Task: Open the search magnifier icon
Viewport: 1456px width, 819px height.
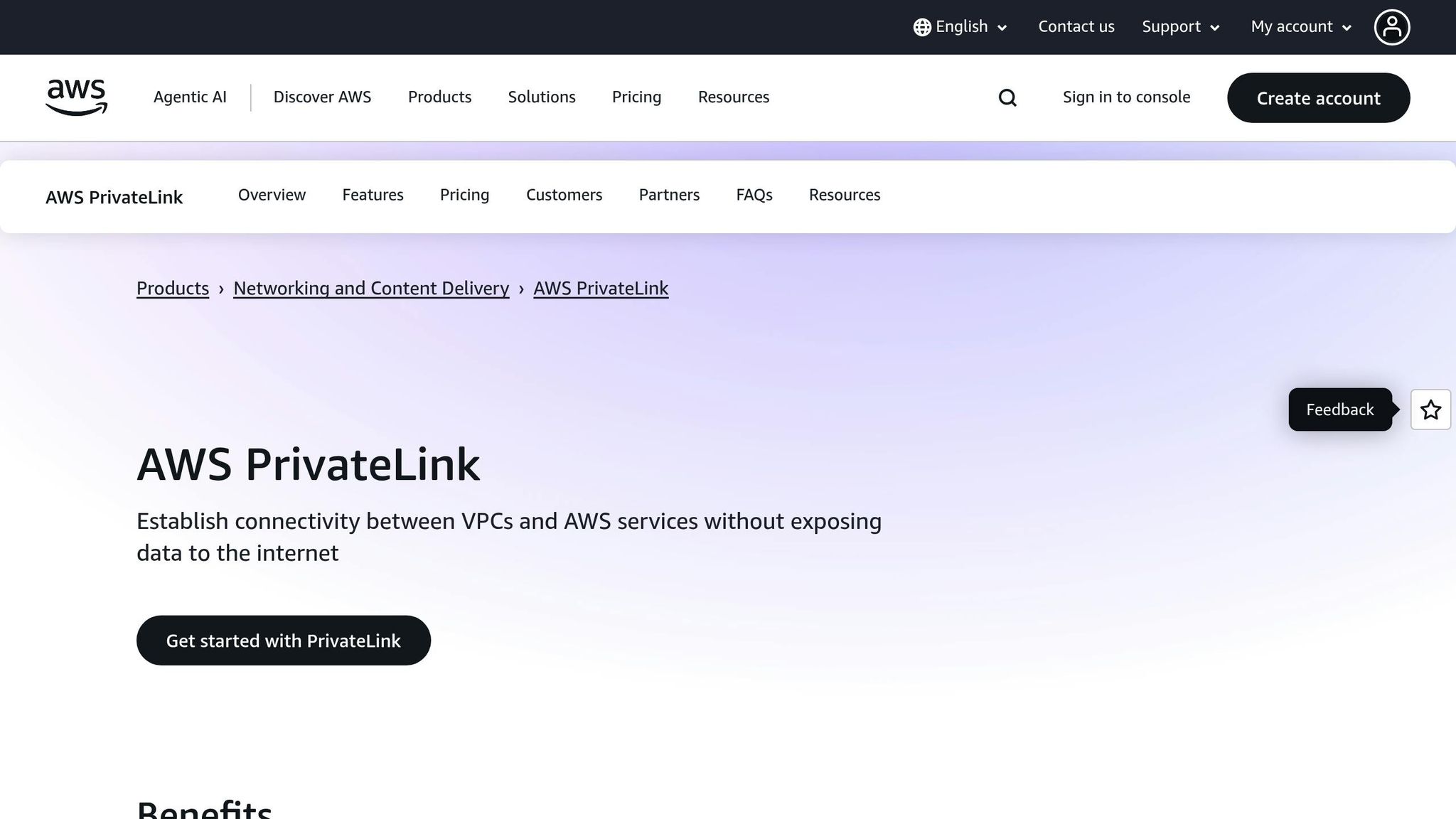Action: click(x=1007, y=97)
